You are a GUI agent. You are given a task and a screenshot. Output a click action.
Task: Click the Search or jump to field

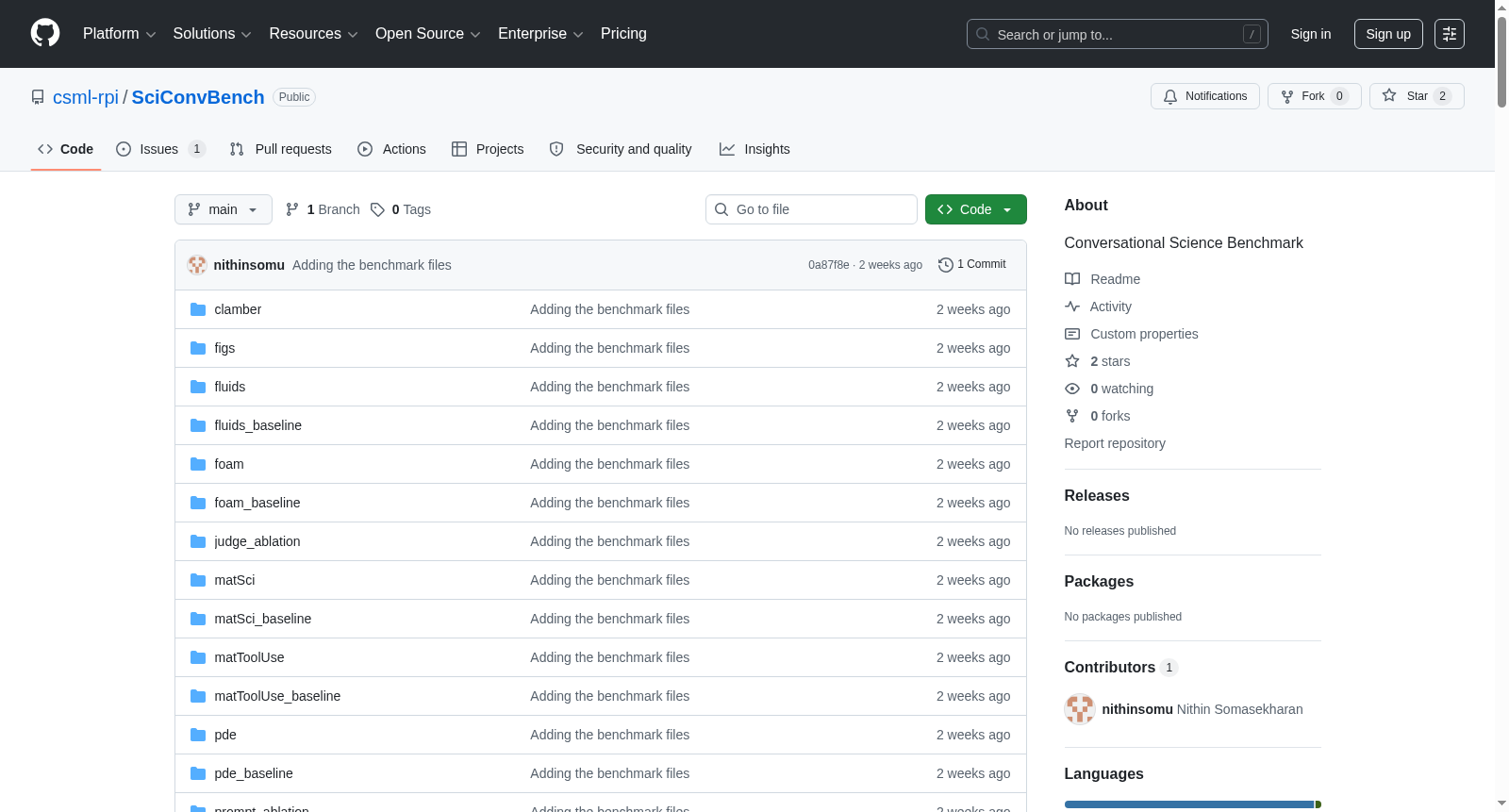tap(1118, 34)
